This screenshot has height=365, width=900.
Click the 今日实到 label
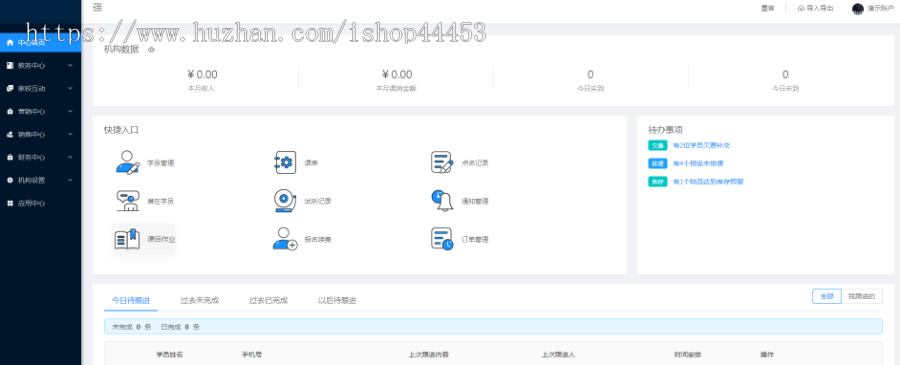click(590, 88)
